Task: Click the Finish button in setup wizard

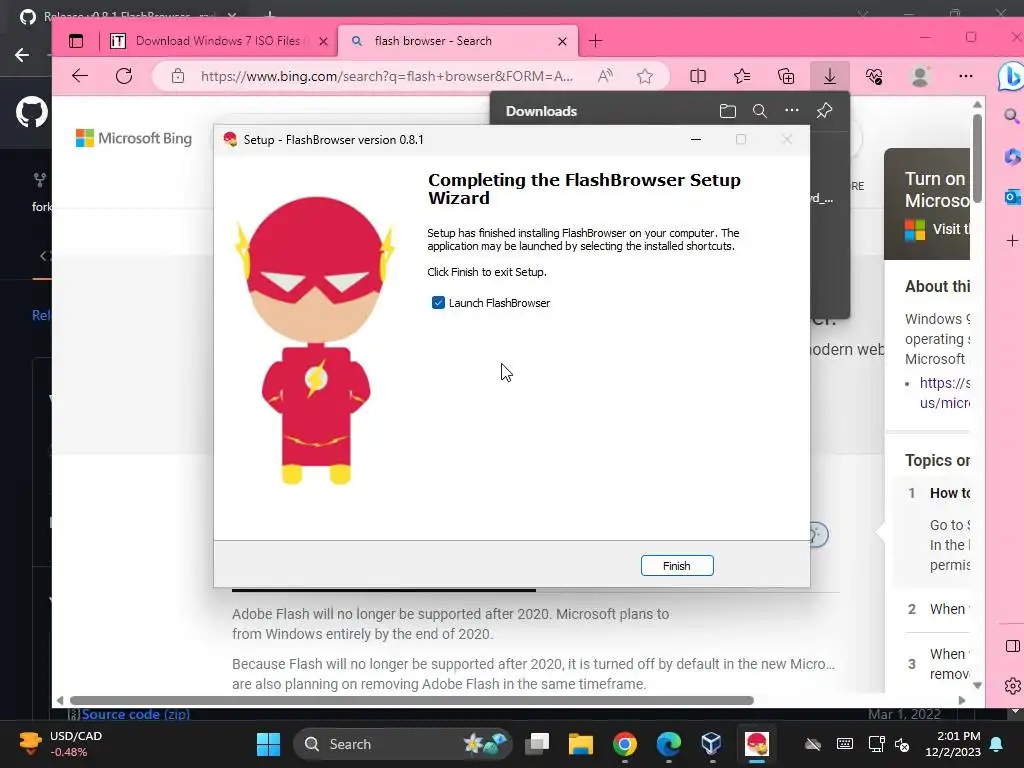Action: point(677,566)
